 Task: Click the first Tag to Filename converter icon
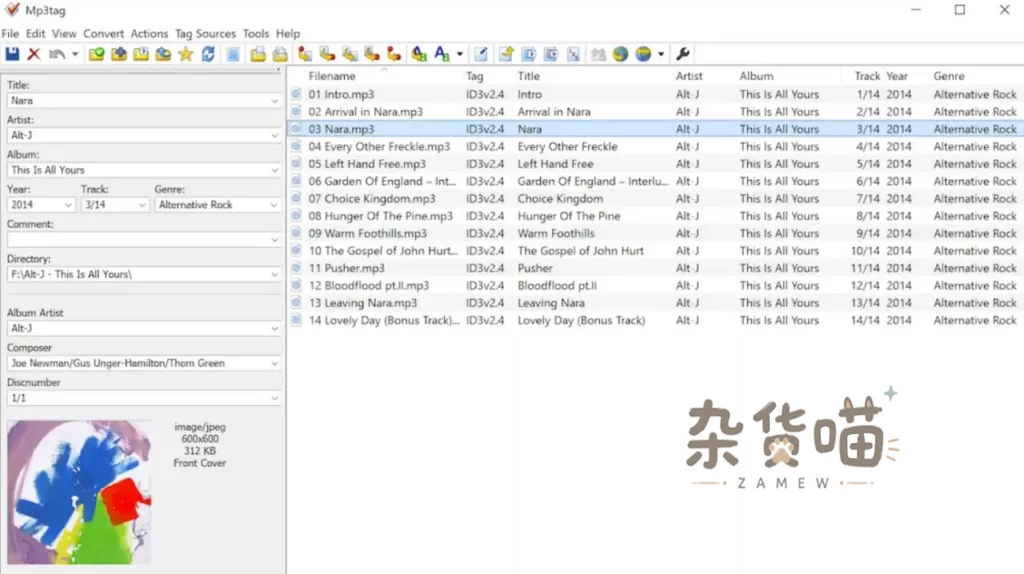tap(305, 54)
